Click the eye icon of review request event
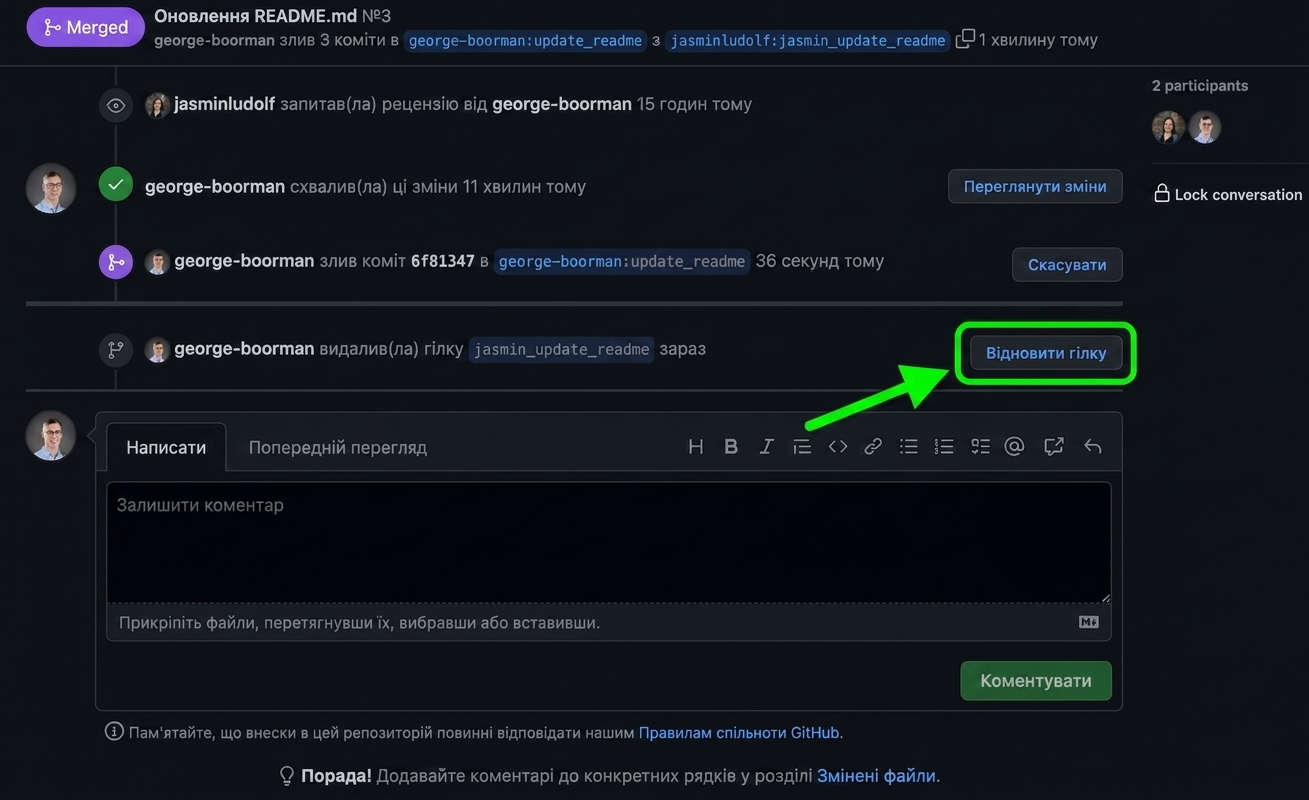Screen dimensions: 1309x800 116,105
